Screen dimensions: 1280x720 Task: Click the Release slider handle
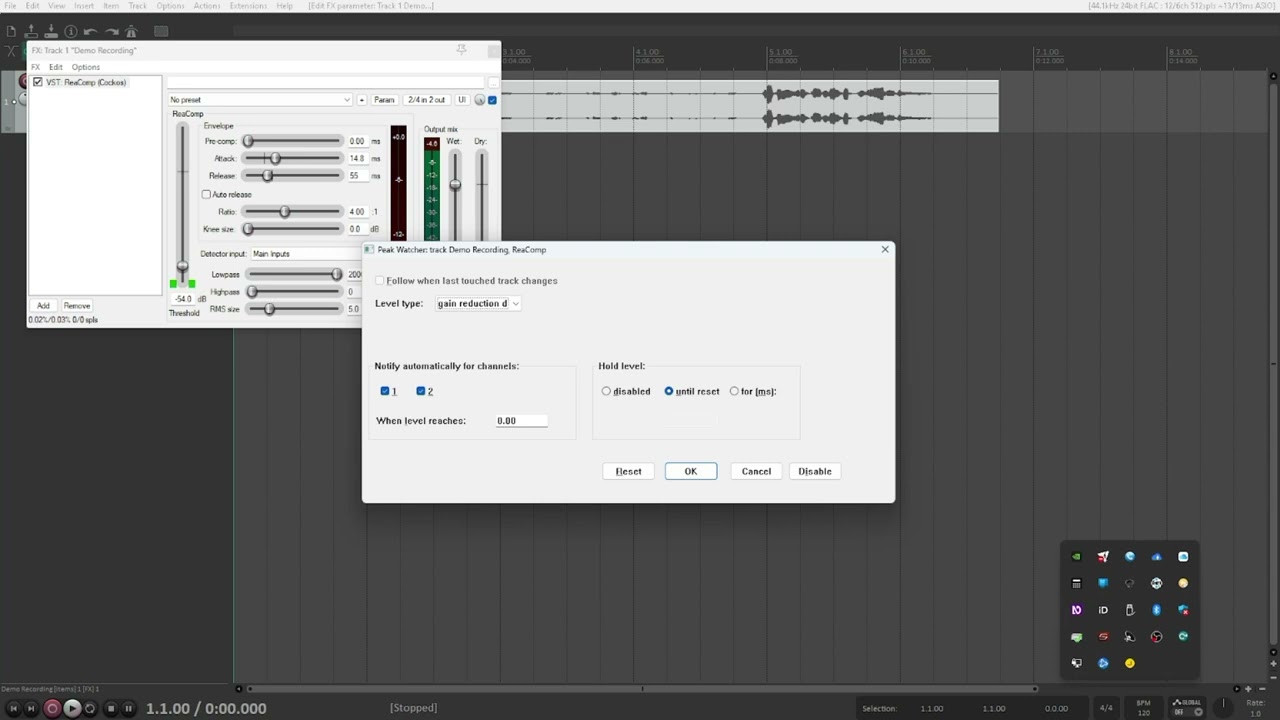[267, 175]
